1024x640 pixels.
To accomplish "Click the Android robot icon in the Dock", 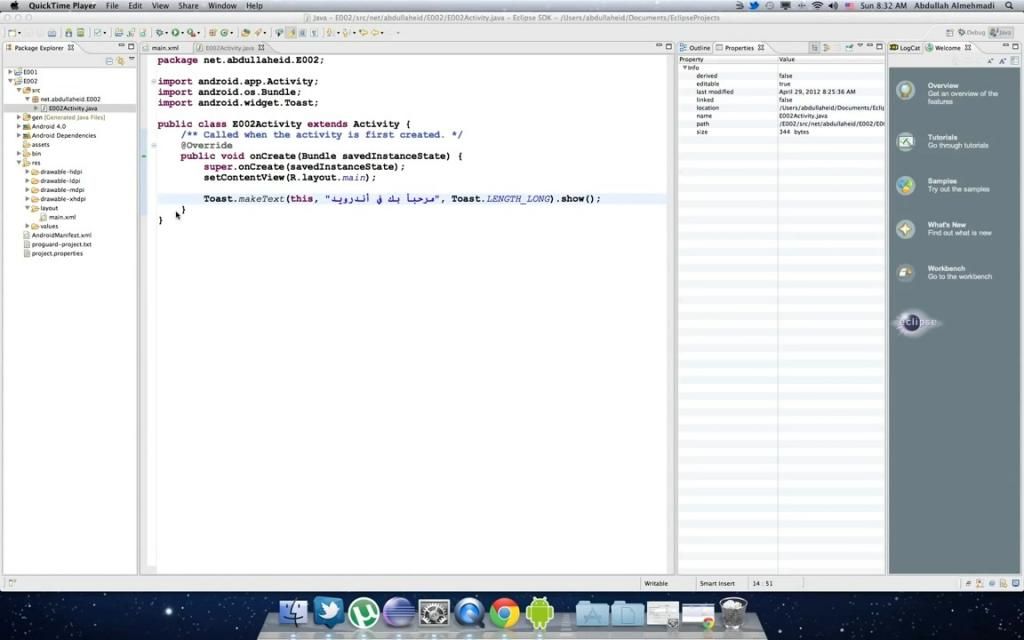I will coord(539,613).
